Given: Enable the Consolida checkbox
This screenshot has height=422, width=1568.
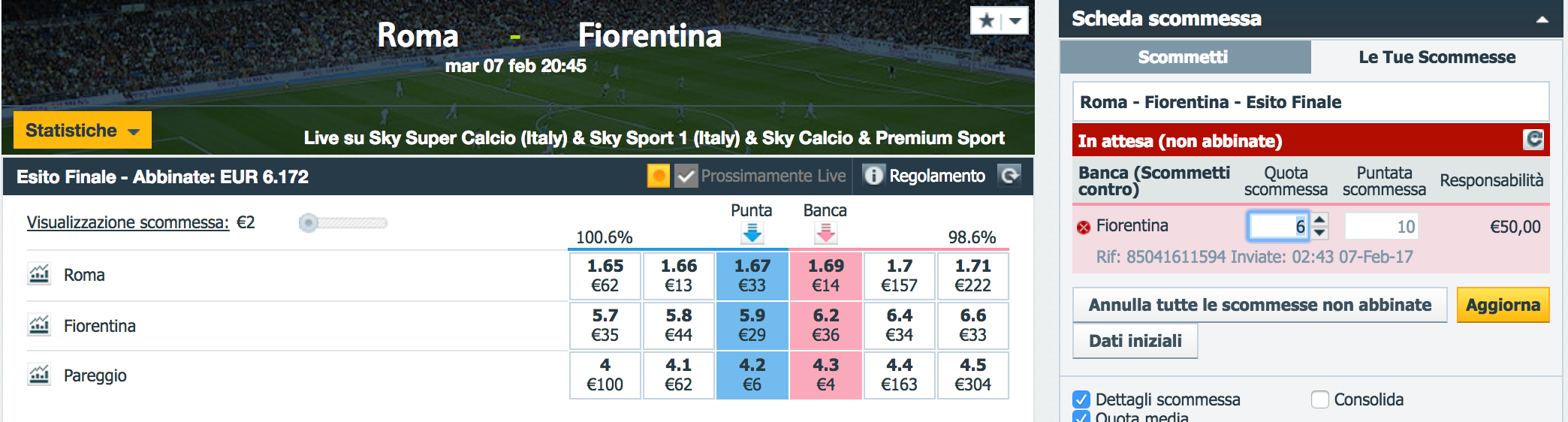Looking at the screenshot, I should coord(1319,399).
